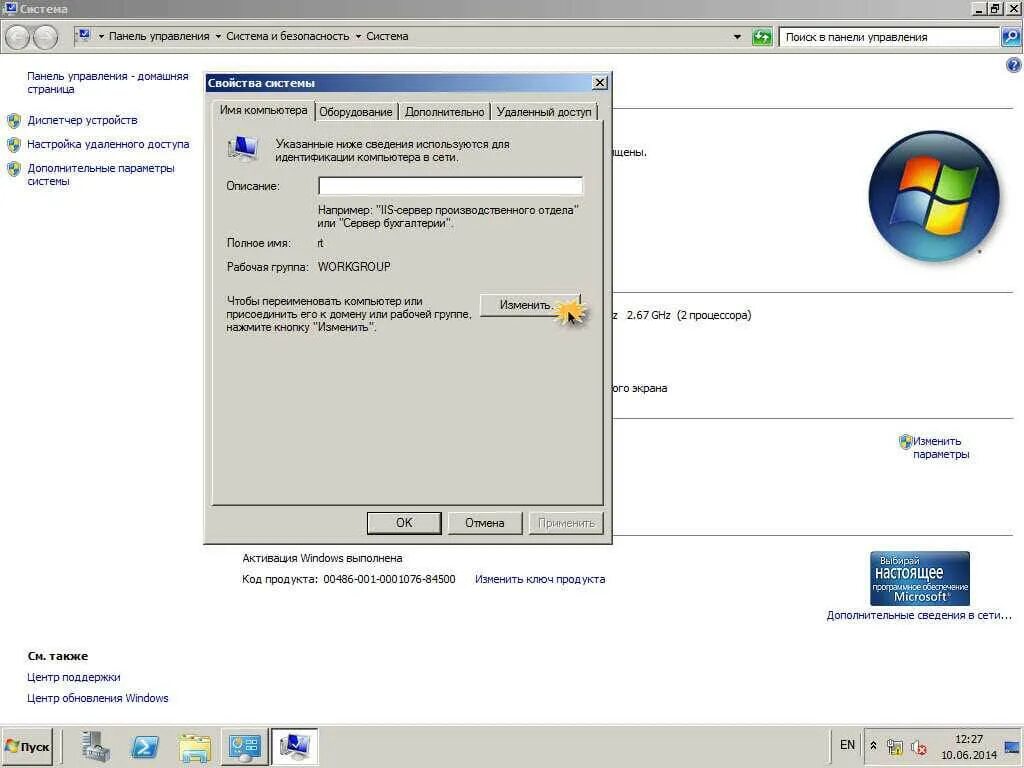Click Изменить параметры link

click(x=940, y=447)
